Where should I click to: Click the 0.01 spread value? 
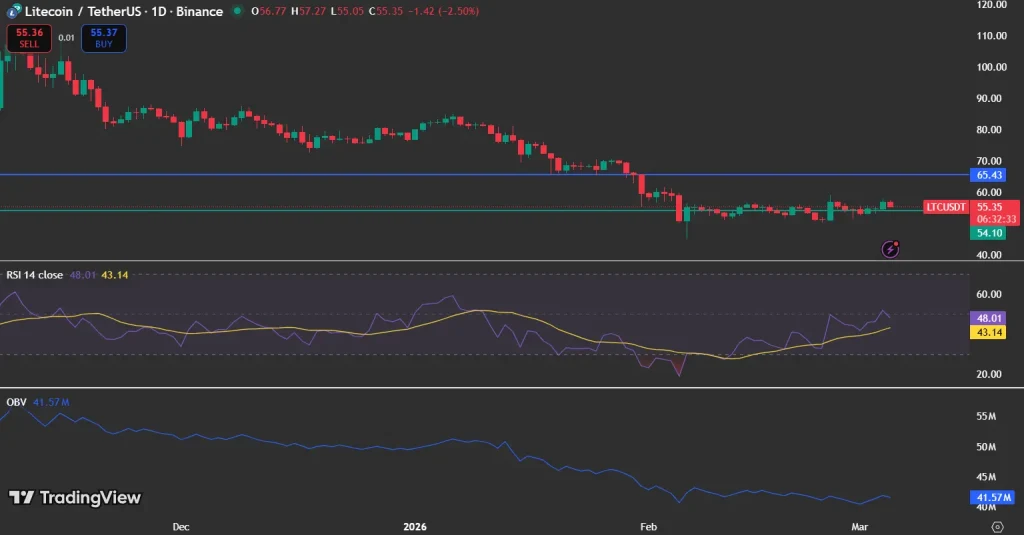[x=66, y=38]
